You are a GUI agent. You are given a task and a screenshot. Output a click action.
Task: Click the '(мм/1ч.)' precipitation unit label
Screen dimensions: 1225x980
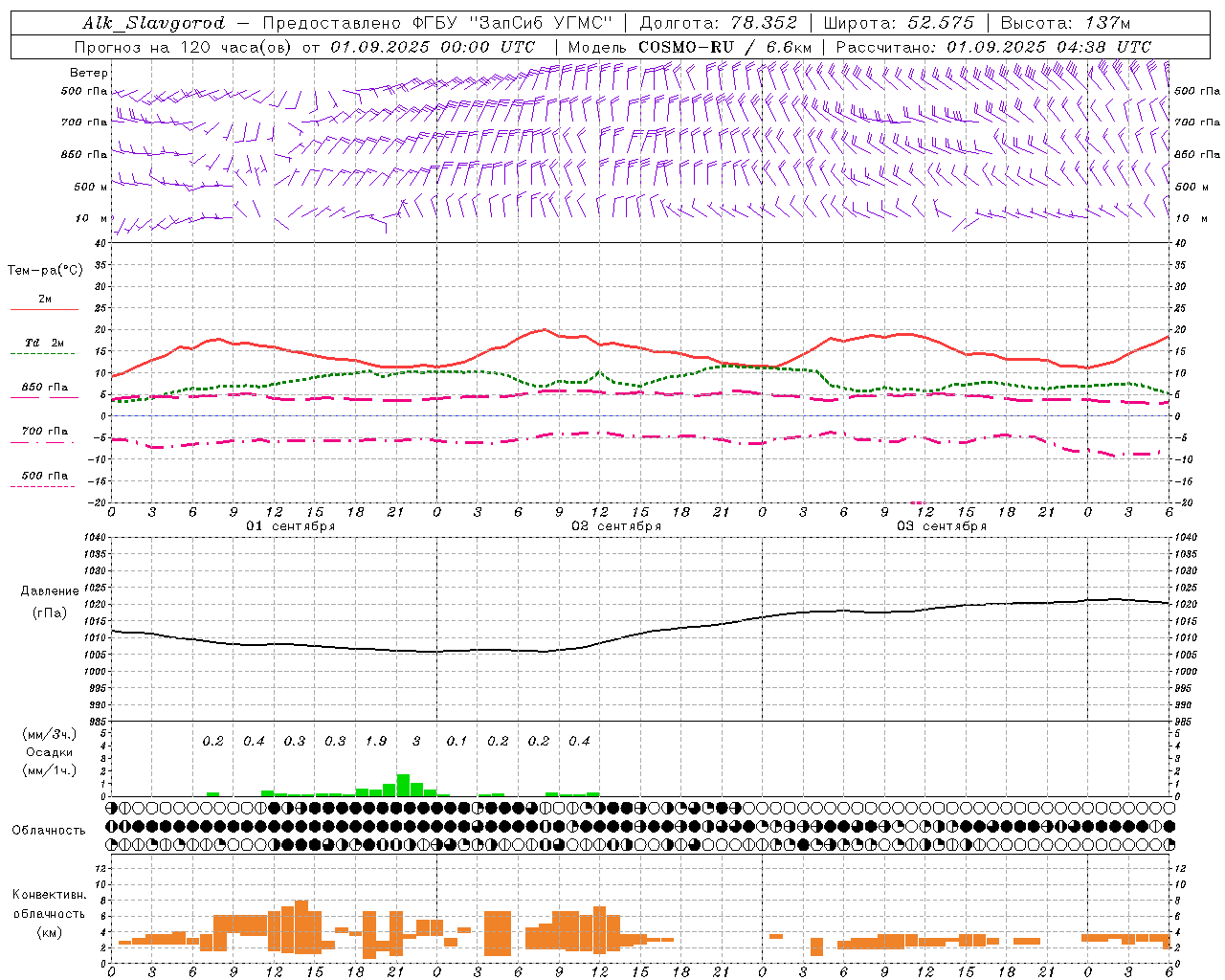pos(49,770)
